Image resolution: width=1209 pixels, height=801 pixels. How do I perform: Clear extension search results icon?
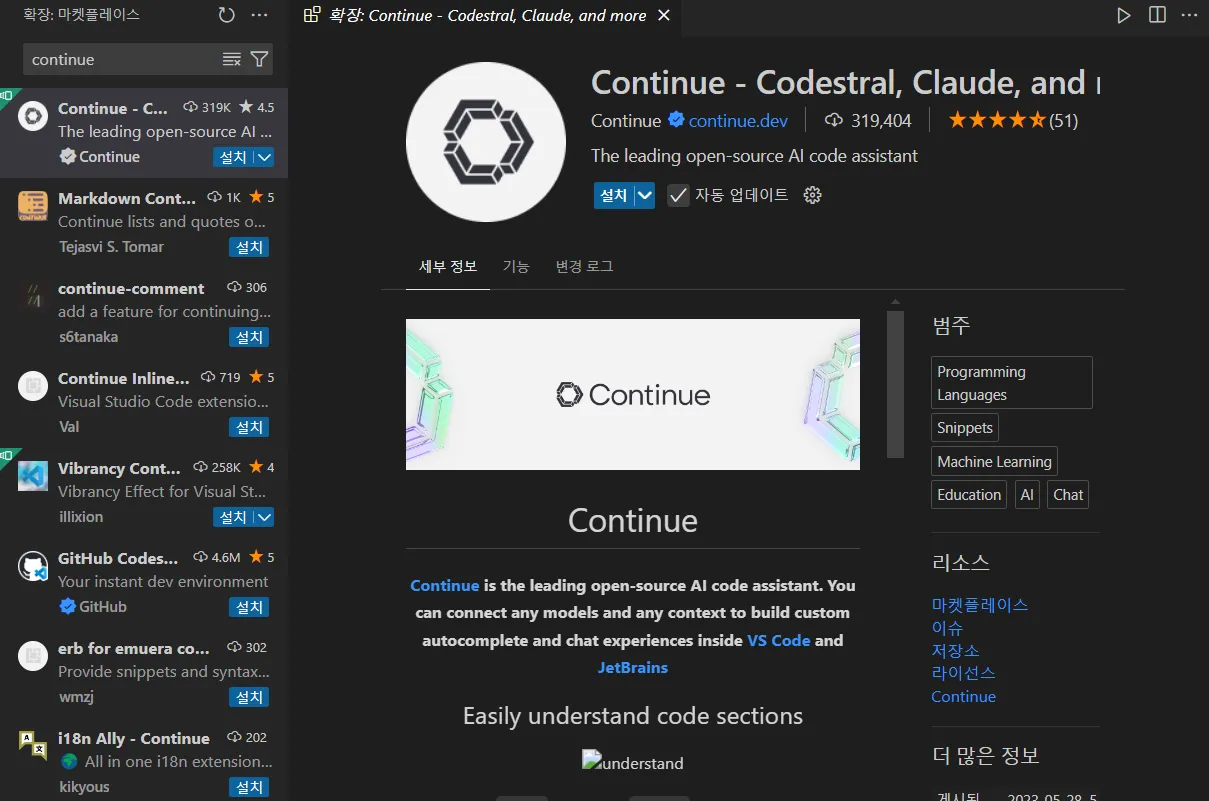tap(231, 59)
